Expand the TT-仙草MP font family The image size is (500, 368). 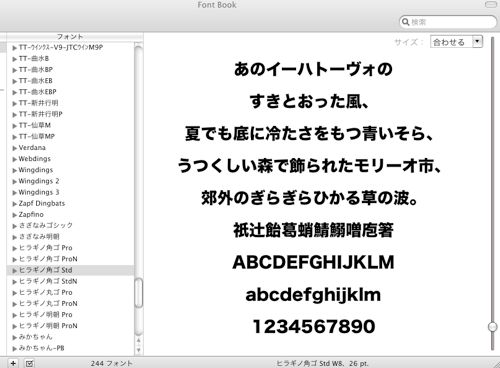pos(14,137)
